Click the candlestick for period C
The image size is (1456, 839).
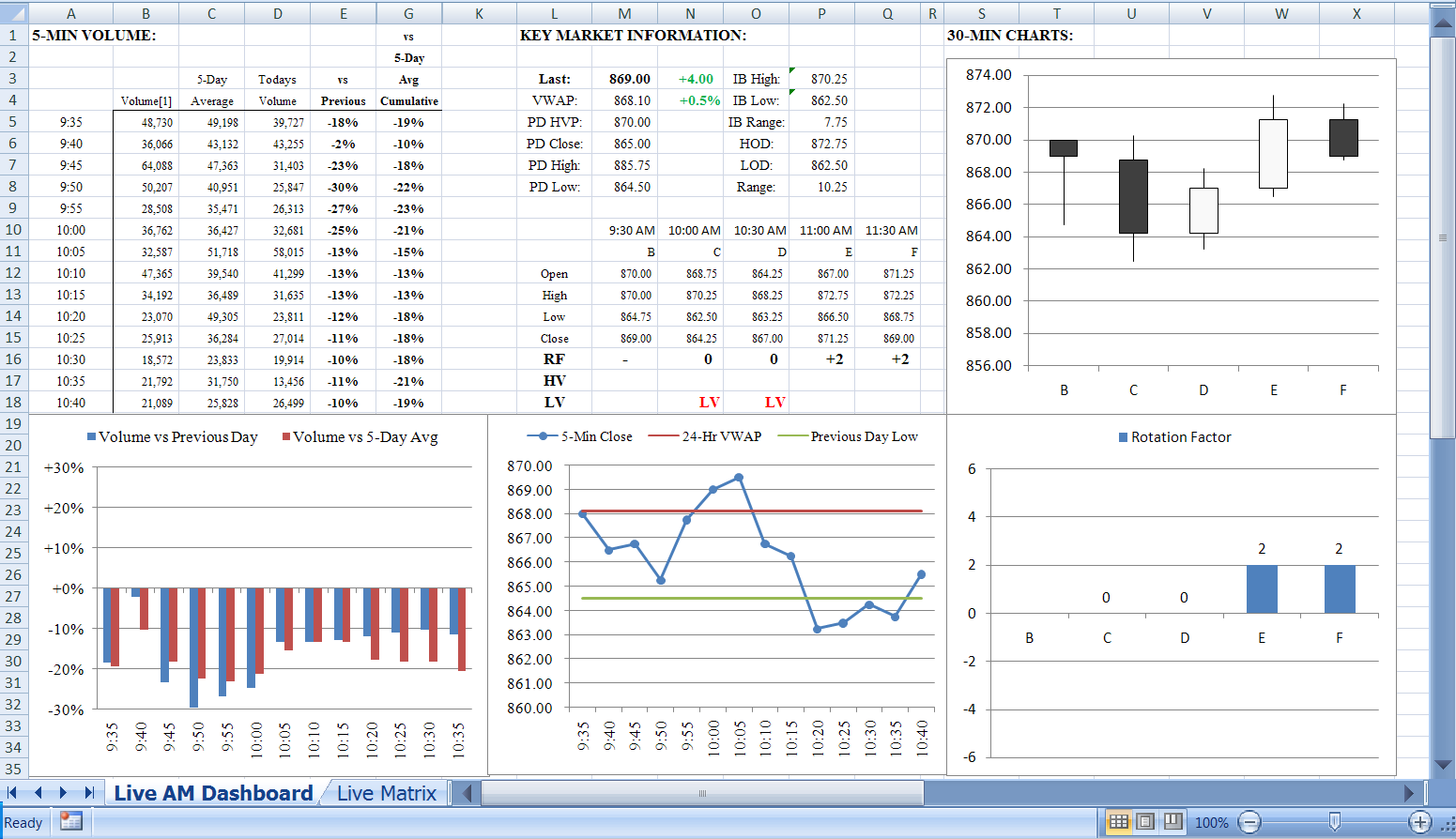(x=1133, y=196)
